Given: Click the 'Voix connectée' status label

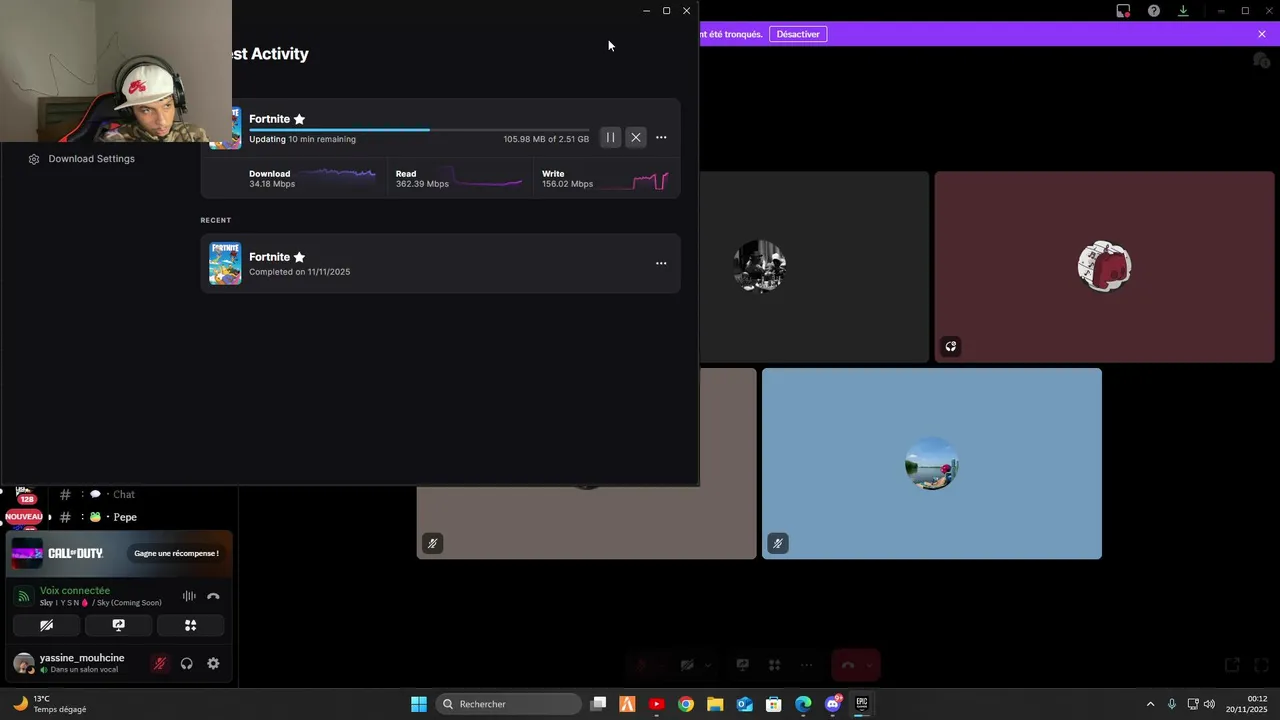Looking at the screenshot, I should pos(75,591).
